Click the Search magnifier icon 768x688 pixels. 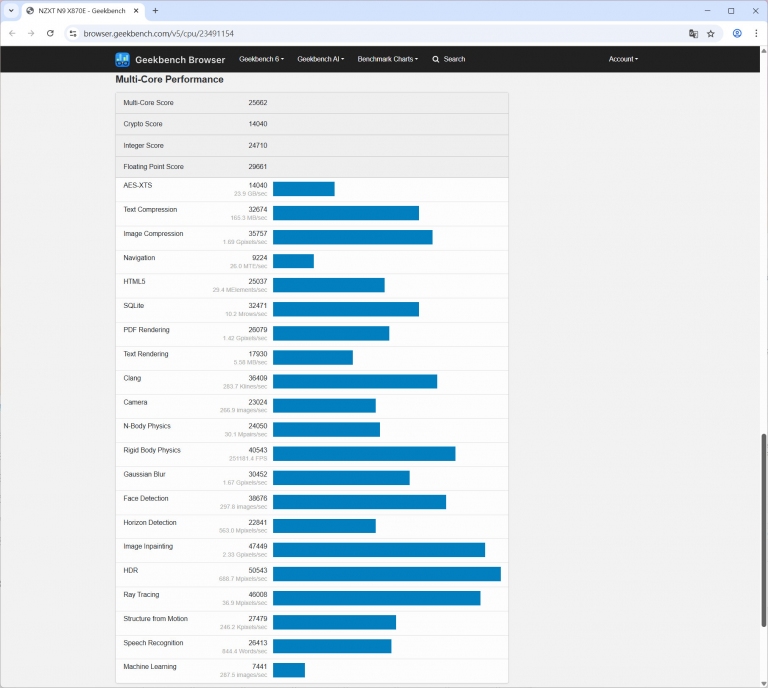pyautogui.click(x=435, y=59)
